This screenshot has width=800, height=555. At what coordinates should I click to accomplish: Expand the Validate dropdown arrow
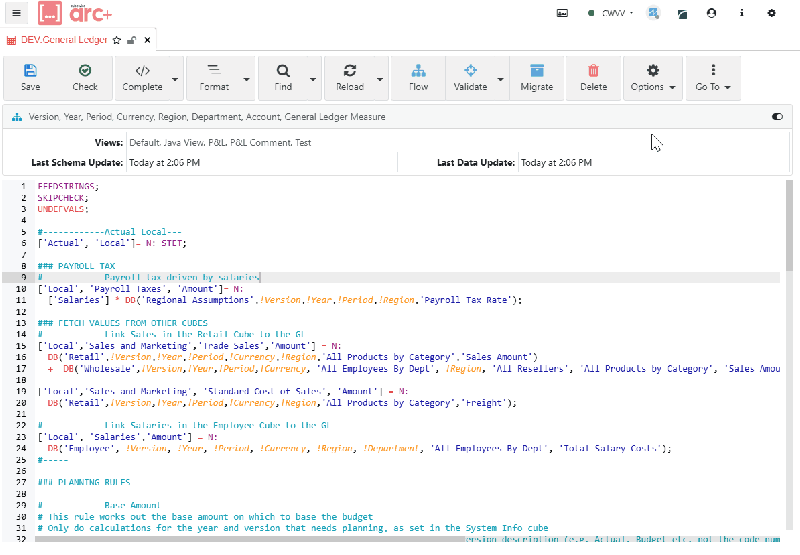point(501,79)
